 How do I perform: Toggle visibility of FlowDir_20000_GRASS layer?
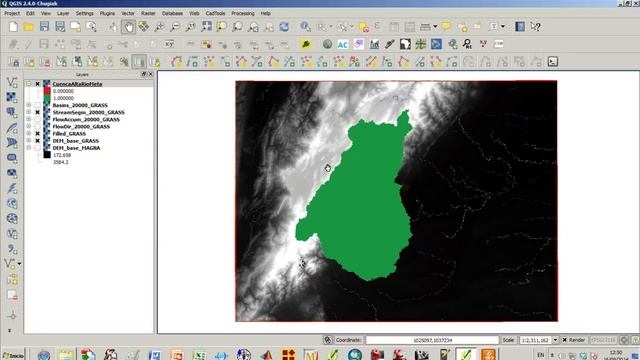[38, 127]
